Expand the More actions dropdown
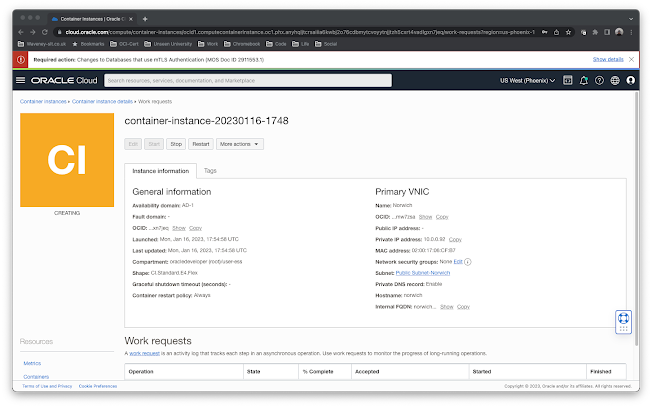Image resolution: width=652 pixels, height=407 pixels. coord(240,144)
